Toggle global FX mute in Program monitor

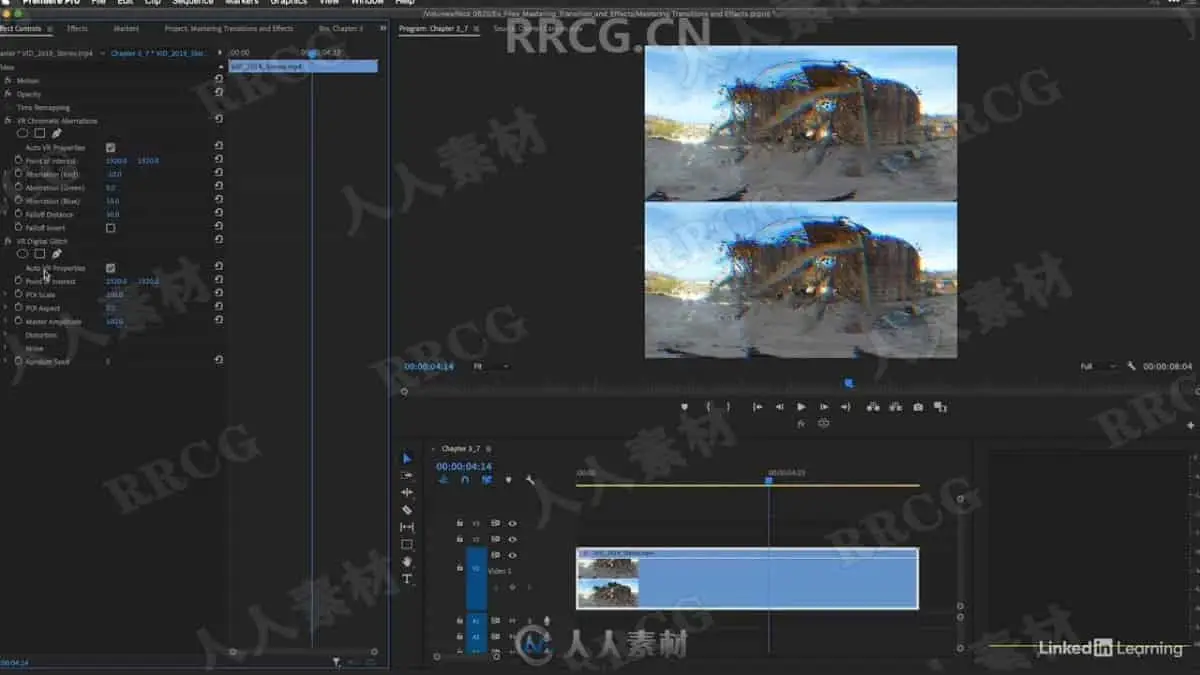[800, 423]
